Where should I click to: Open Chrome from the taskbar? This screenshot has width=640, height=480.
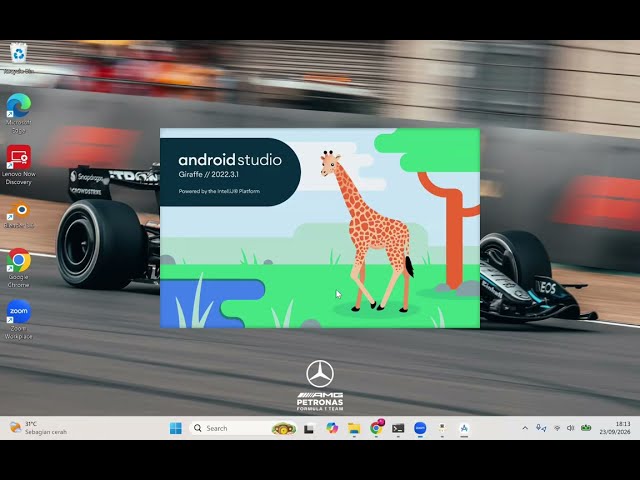[376, 427]
